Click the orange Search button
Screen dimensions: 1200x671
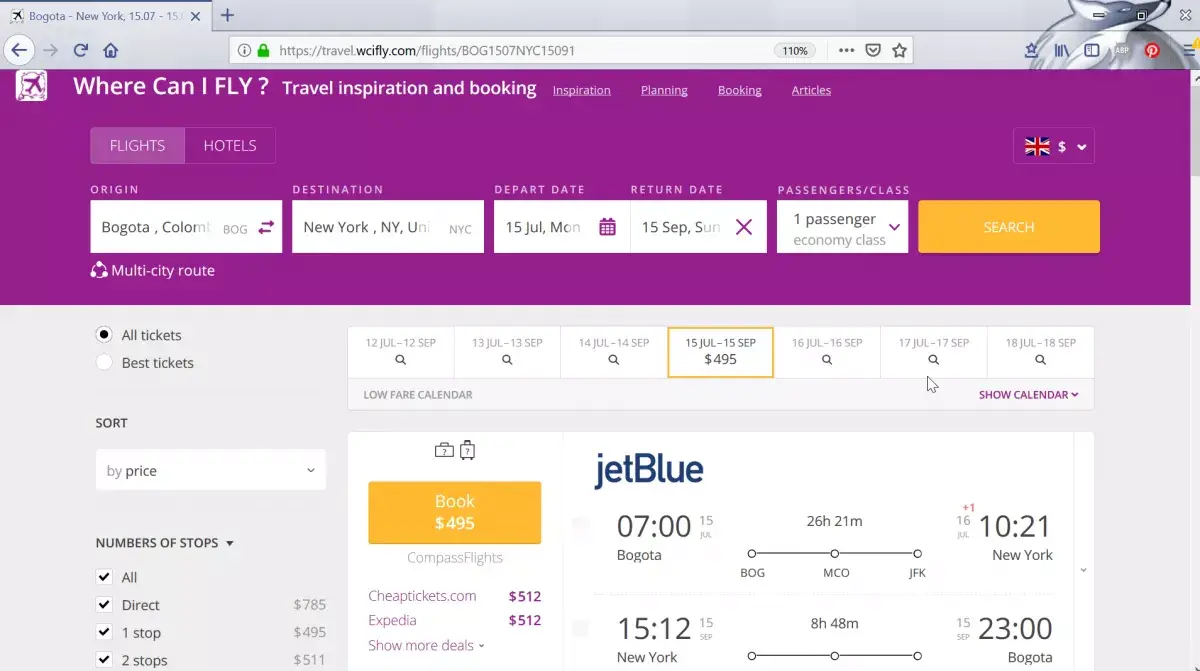coord(1009,227)
